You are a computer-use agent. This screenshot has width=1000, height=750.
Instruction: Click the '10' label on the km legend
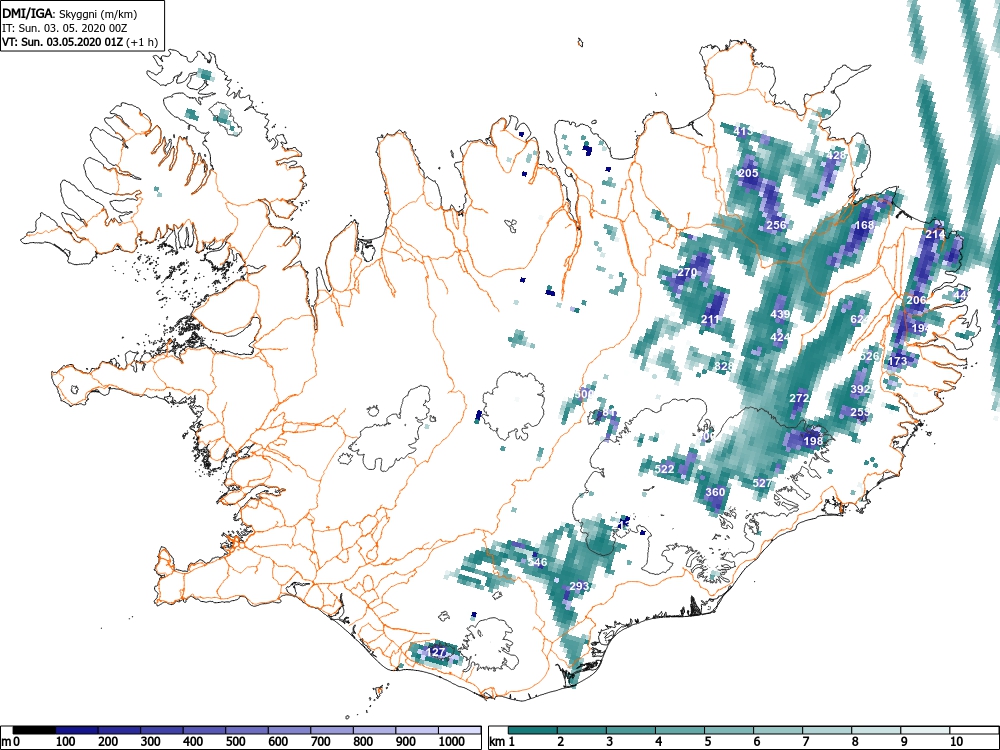click(x=956, y=742)
